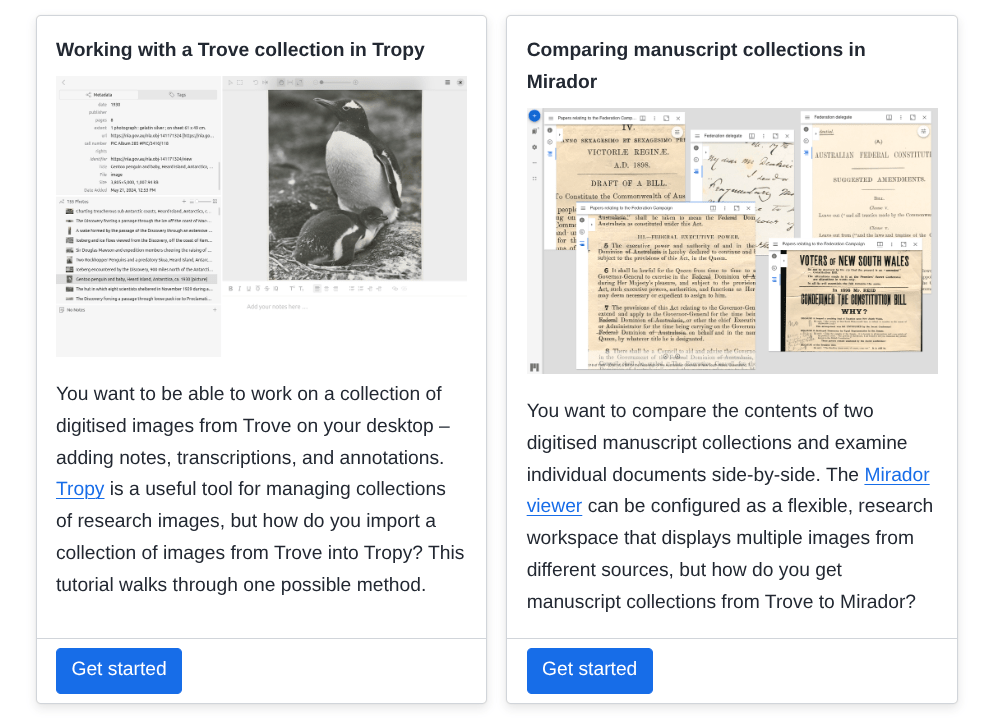Viewport: 991px width, 727px height.
Task: Toggle the info sidebar icon in the VOTERS window
Action: 774,257
